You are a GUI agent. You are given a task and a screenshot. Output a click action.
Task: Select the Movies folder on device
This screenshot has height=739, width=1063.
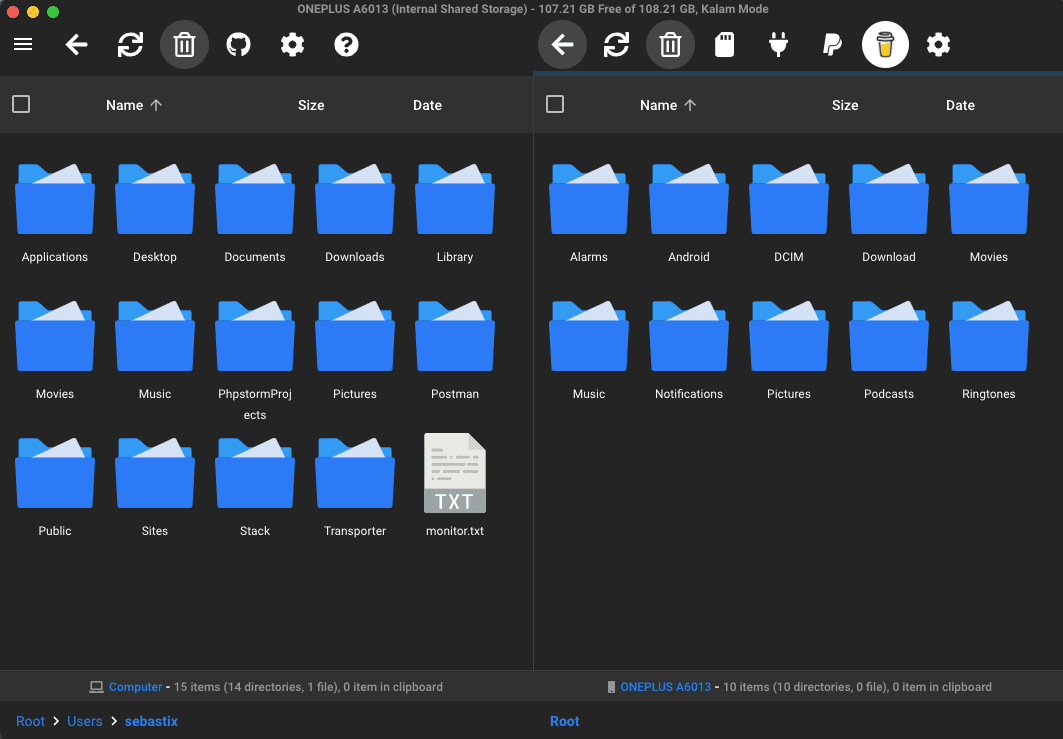988,214
